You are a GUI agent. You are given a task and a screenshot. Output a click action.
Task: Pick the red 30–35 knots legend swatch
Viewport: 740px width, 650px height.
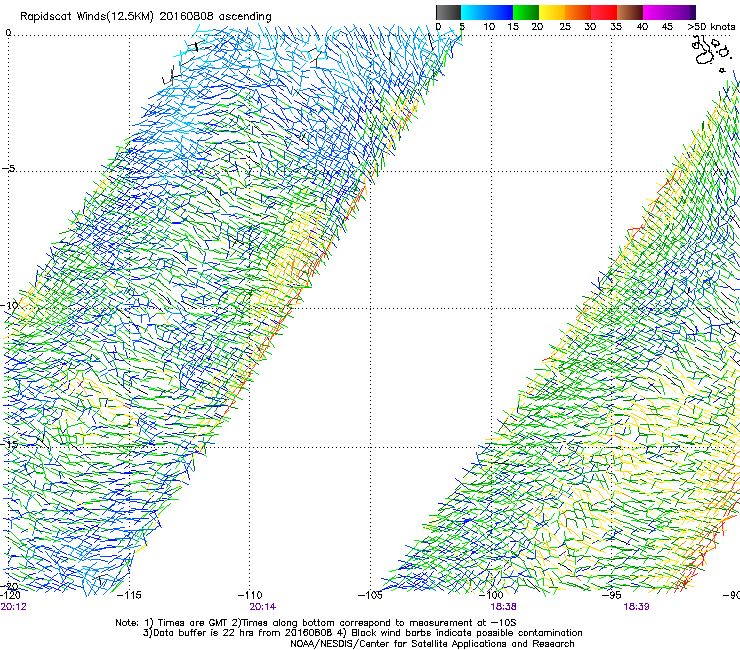click(x=604, y=12)
